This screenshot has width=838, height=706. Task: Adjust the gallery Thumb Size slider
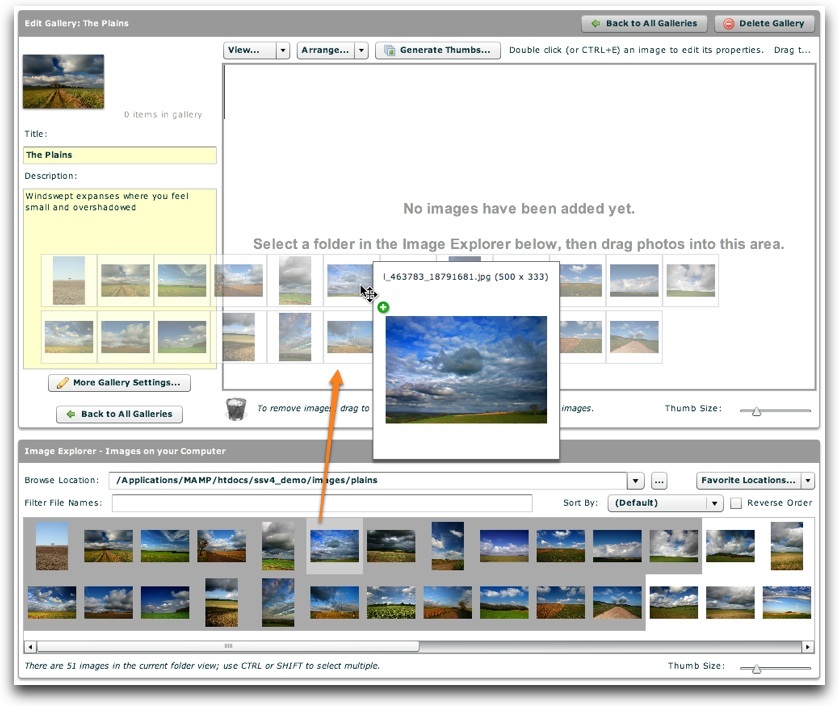(757, 410)
